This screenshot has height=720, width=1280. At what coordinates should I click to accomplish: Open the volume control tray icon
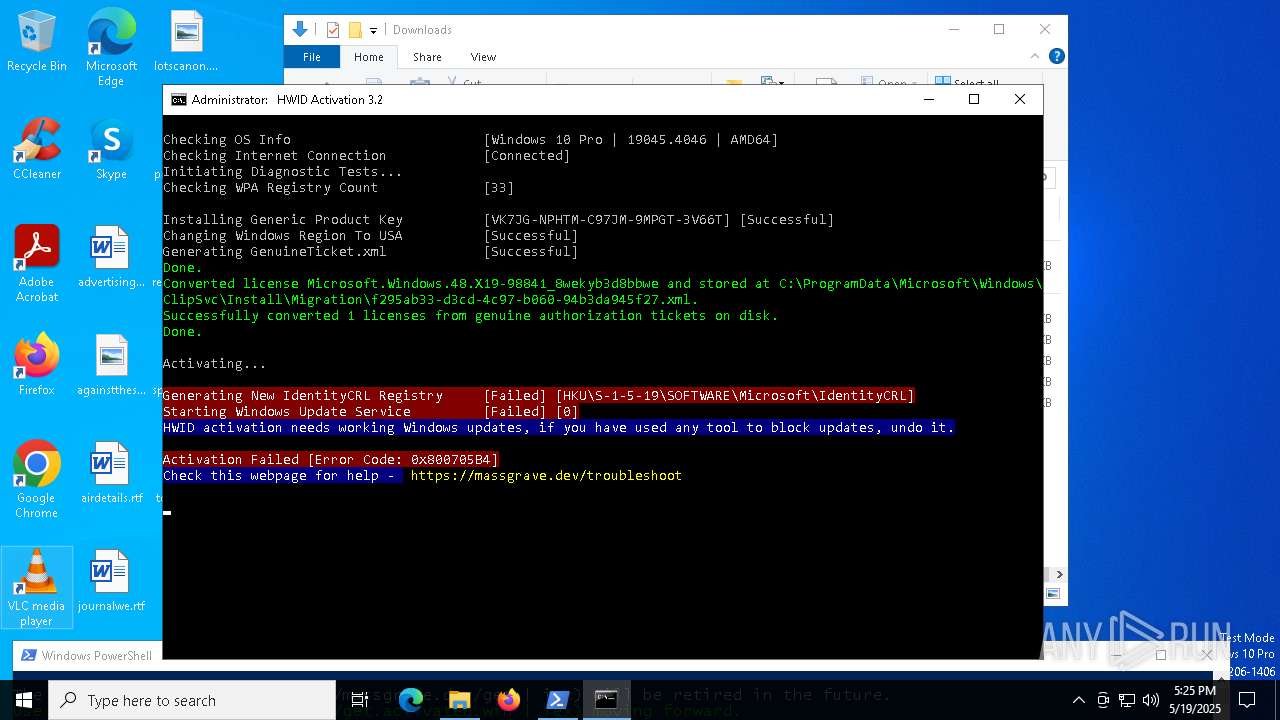[1150, 700]
